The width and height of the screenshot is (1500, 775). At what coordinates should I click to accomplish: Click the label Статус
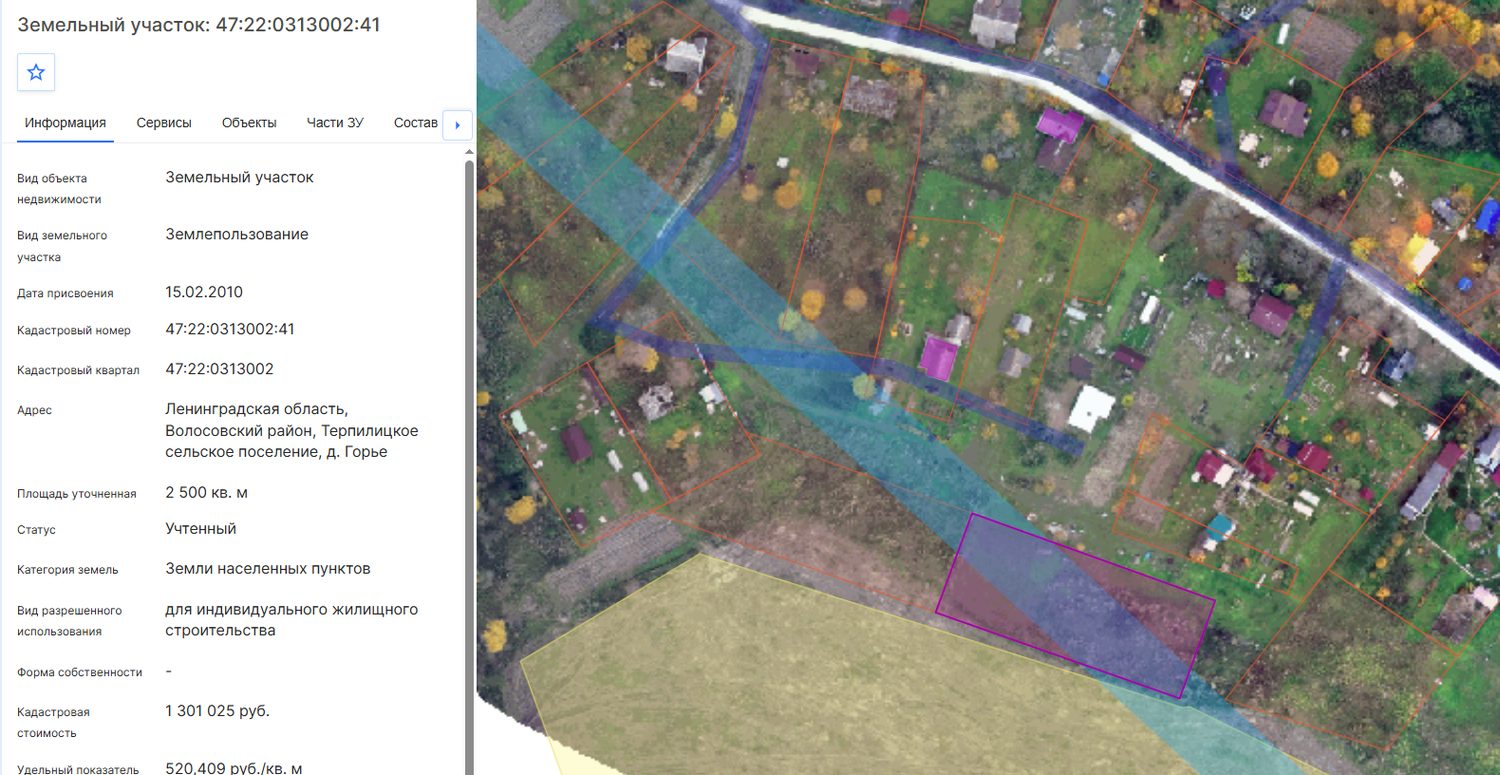pos(37,529)
